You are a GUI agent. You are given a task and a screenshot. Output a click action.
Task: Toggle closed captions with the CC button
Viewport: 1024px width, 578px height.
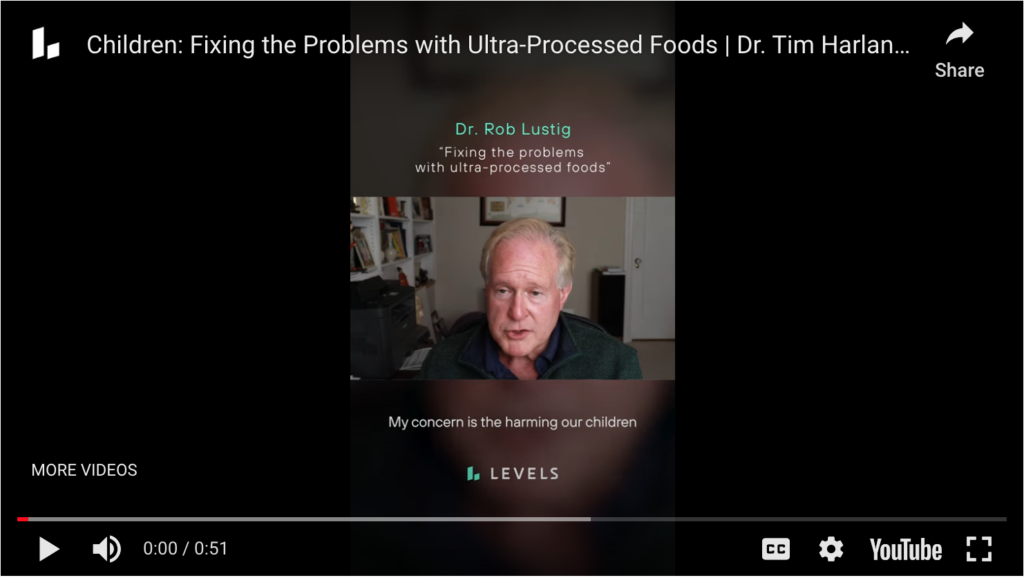(776, 549)
